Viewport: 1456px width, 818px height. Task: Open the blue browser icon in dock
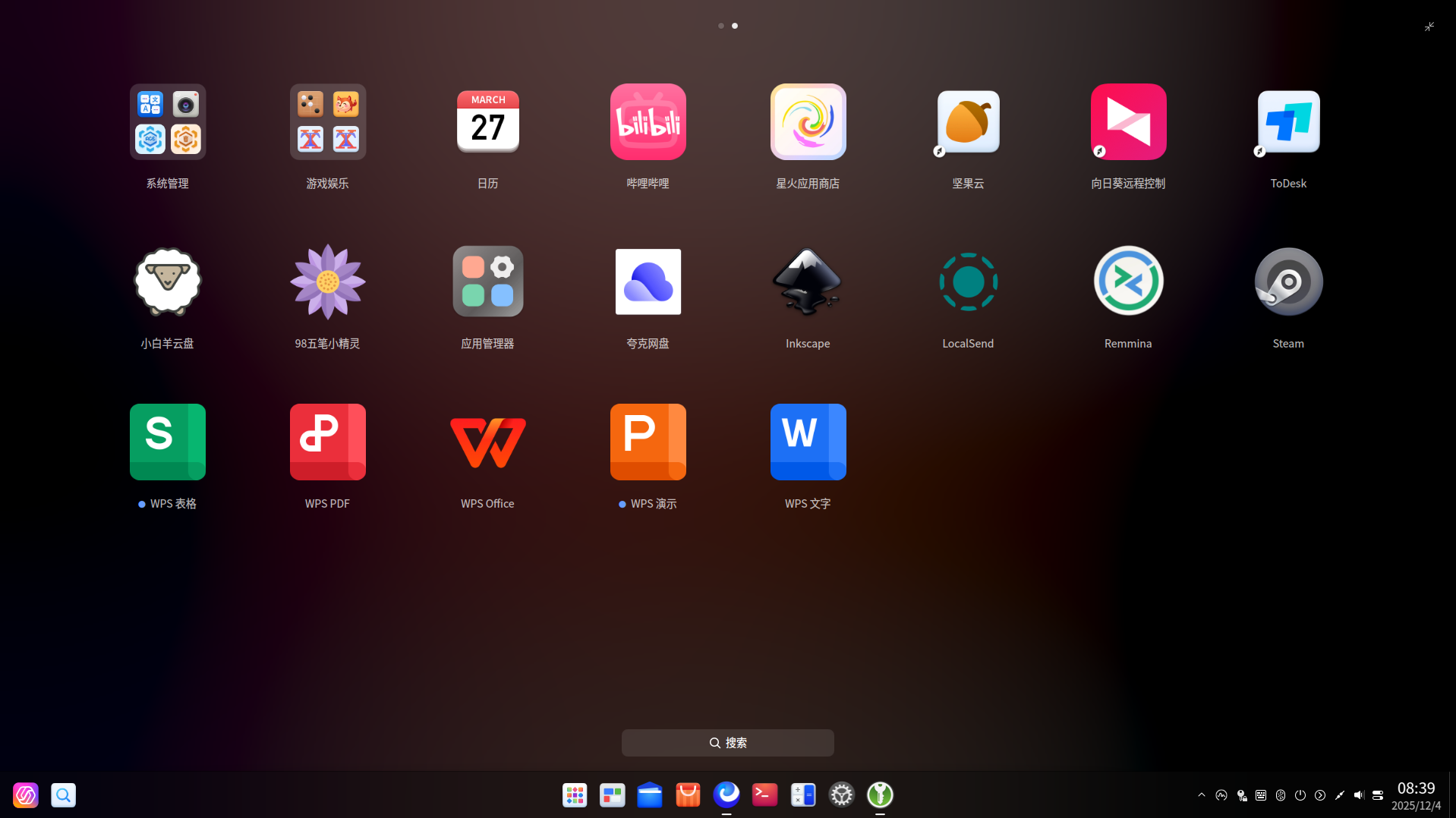(x=726, y=794)
